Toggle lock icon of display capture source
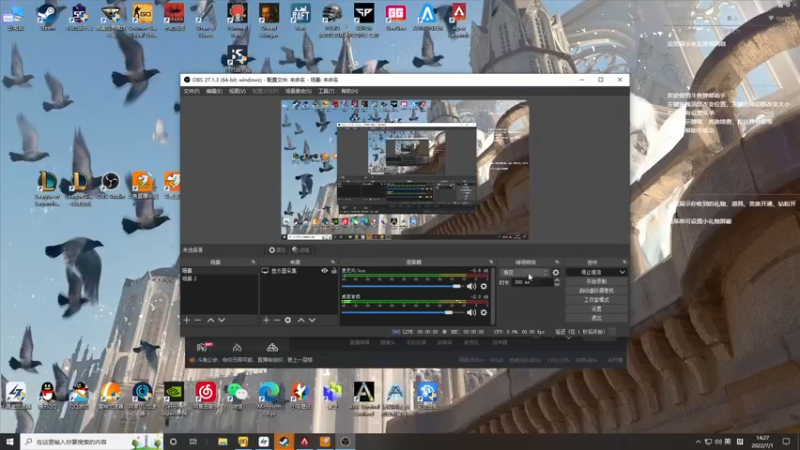800x450 pixels. click(x=334, y=271)
